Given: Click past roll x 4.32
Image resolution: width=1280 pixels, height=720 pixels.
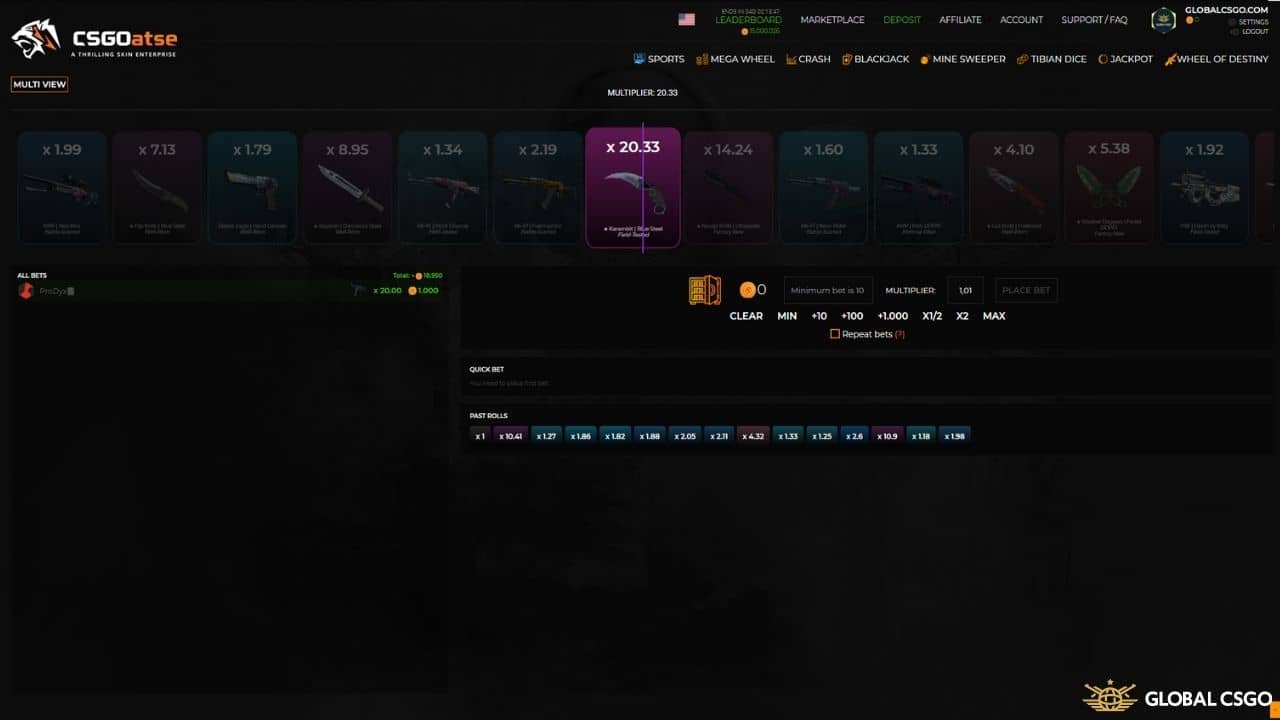Looking at the screenshot, I should point(753,436).
